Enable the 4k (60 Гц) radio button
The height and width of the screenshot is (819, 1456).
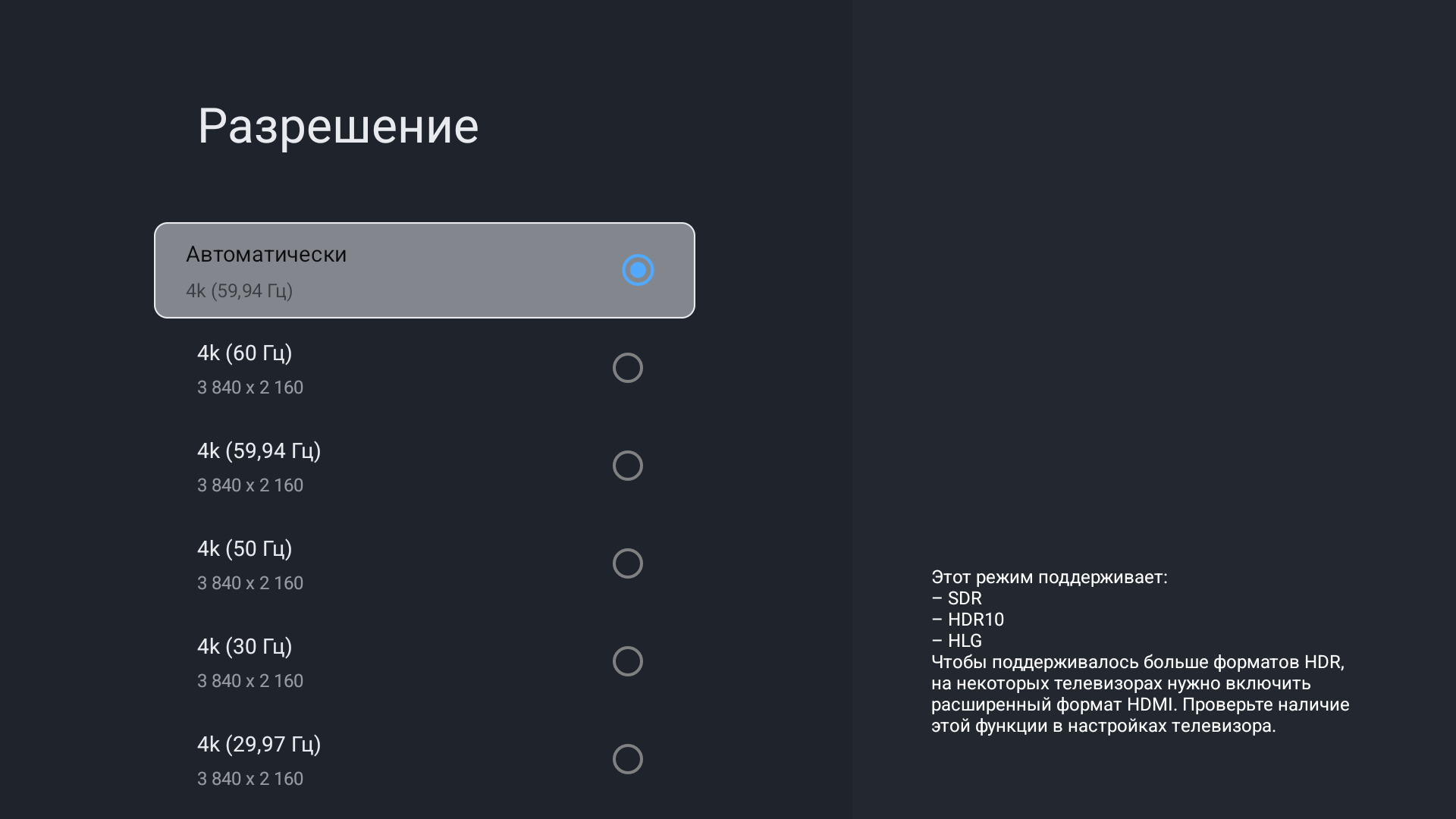[x=628, y=368]
